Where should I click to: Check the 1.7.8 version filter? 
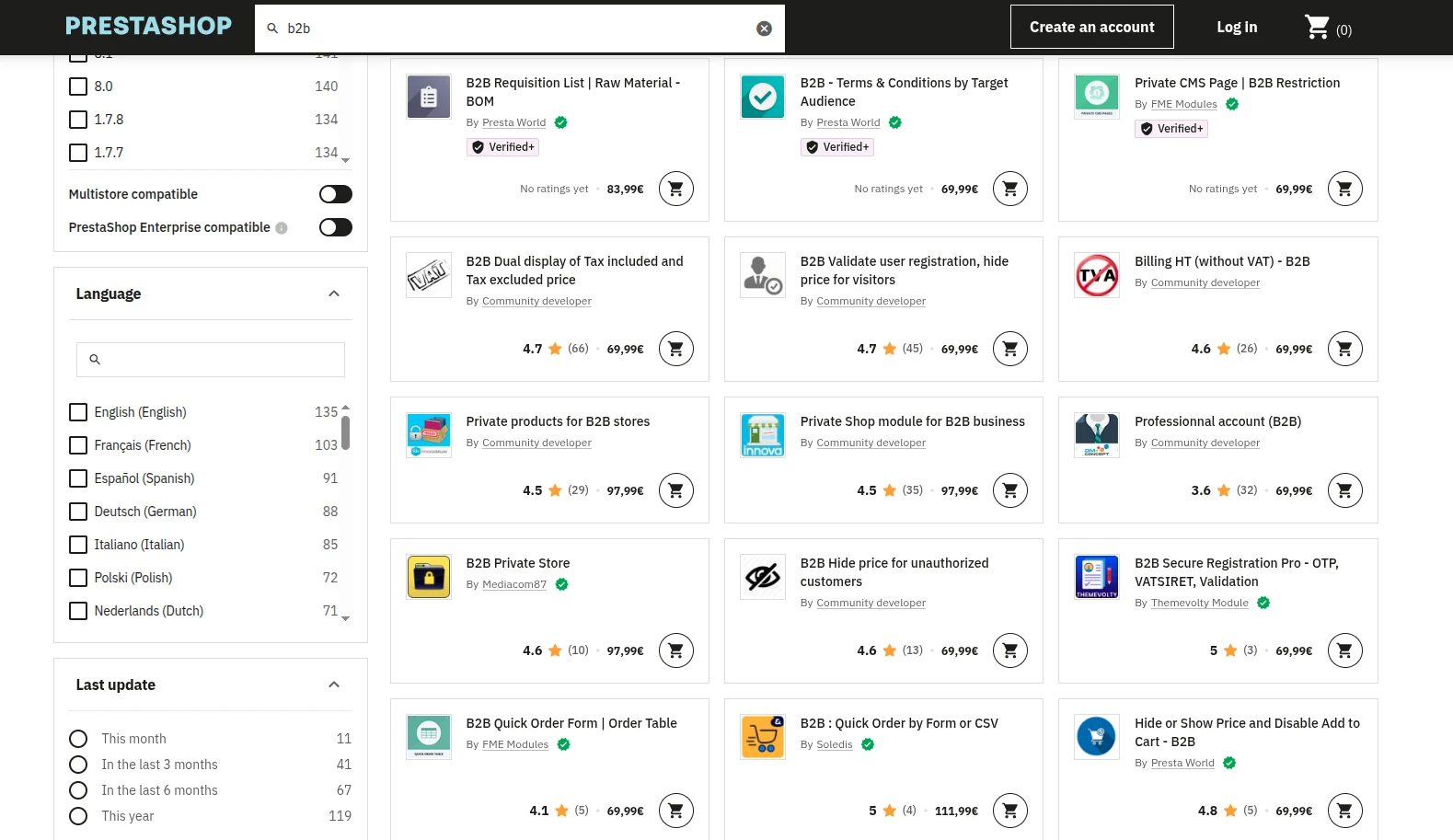coord(78,120)
